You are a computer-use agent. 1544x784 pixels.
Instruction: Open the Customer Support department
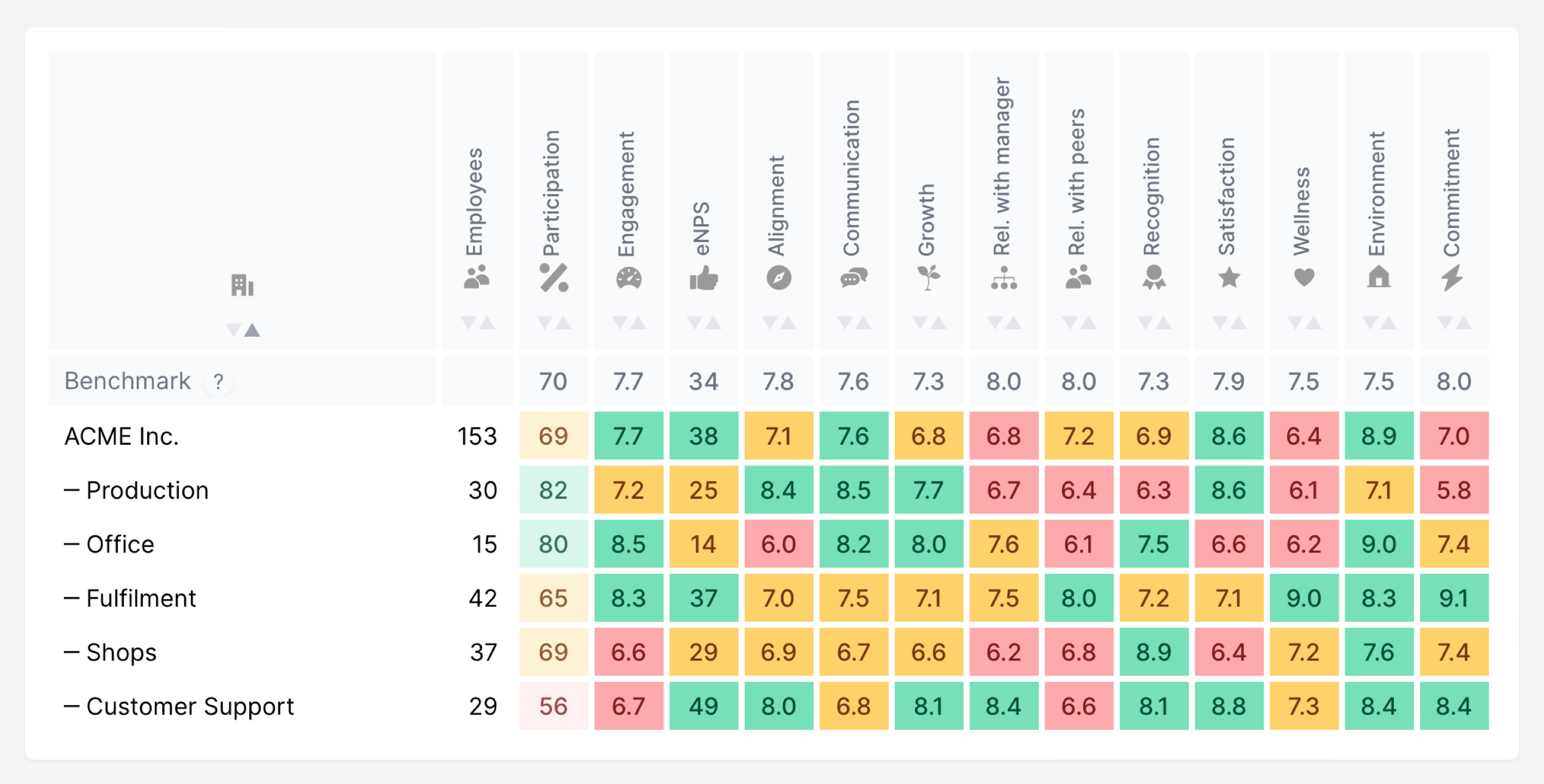click(x=190, y=706)
